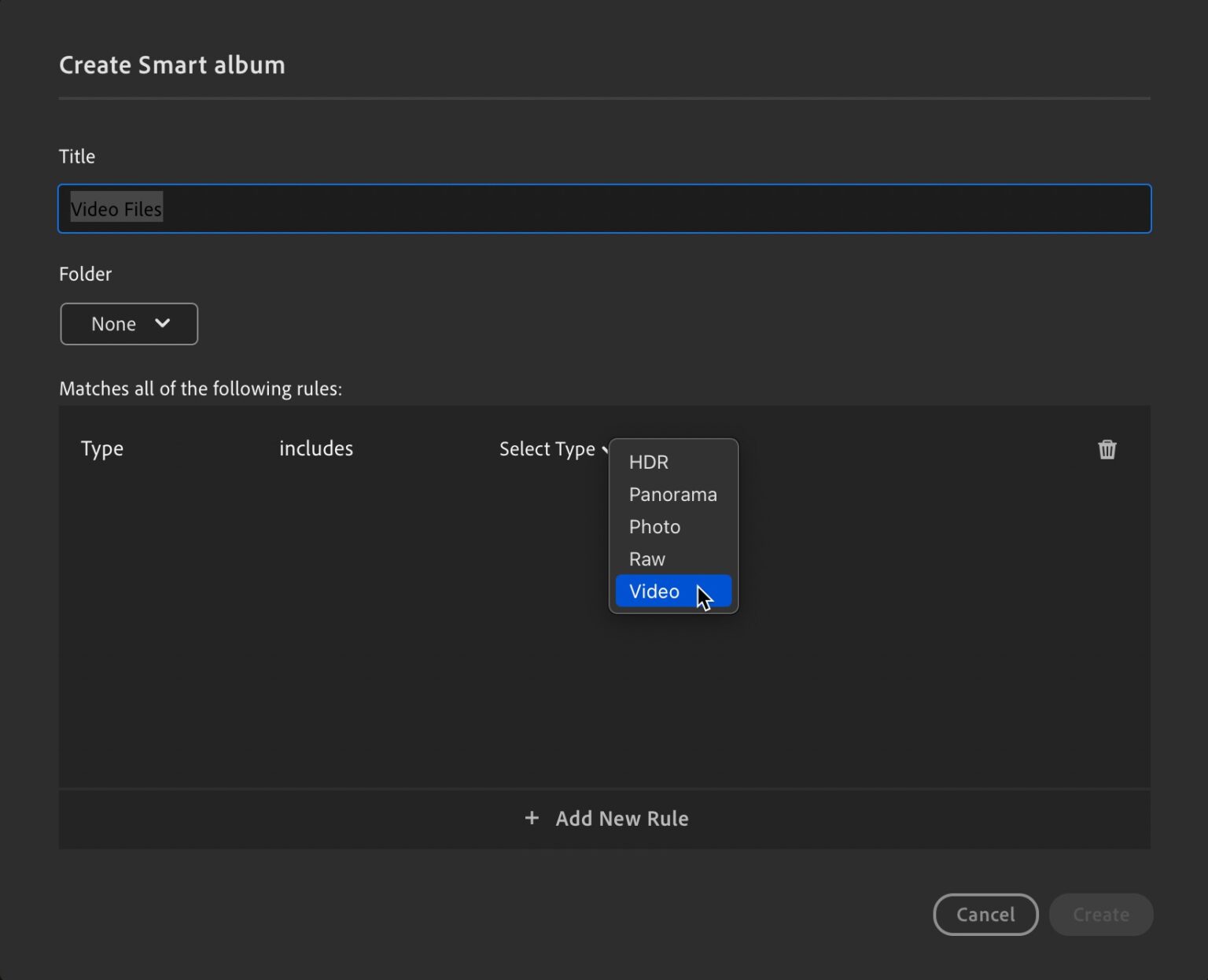Pick Raw in the type dropdown list
The height and width of the screenshot is (980, 1208).
646,558
